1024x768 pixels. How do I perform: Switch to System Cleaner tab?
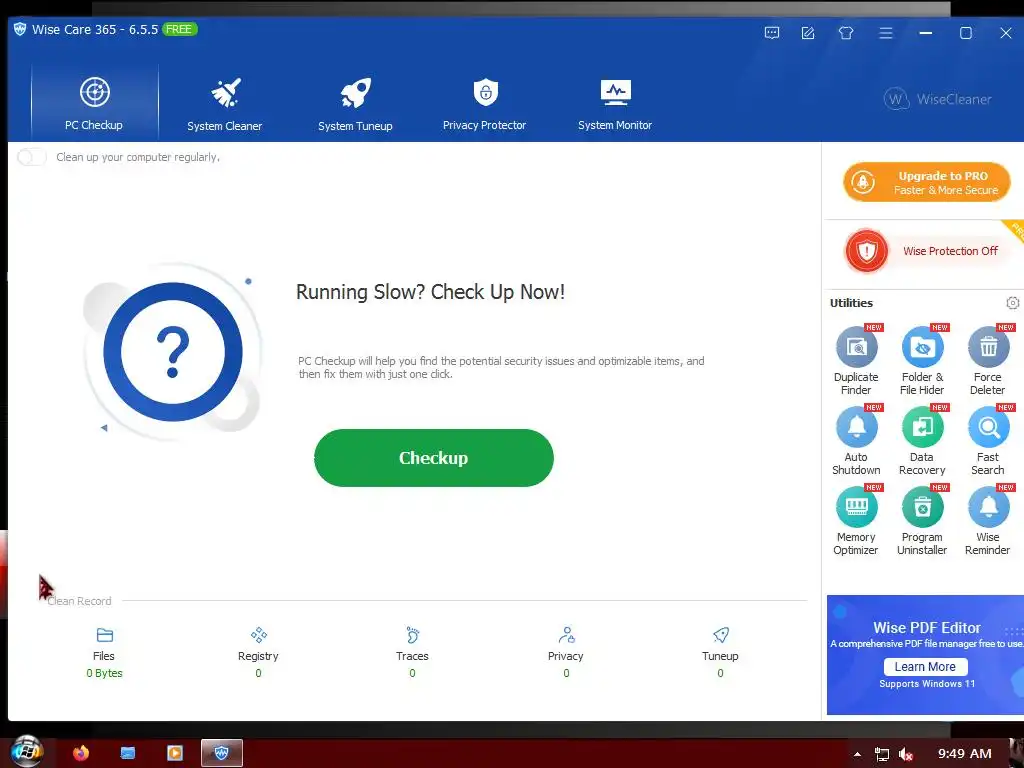click(x=225, y=103)
